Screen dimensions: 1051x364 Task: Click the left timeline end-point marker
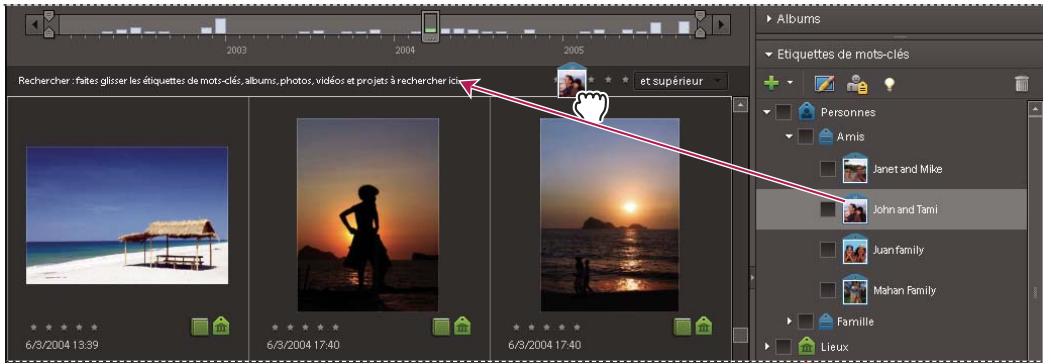(x=48, y=24)
